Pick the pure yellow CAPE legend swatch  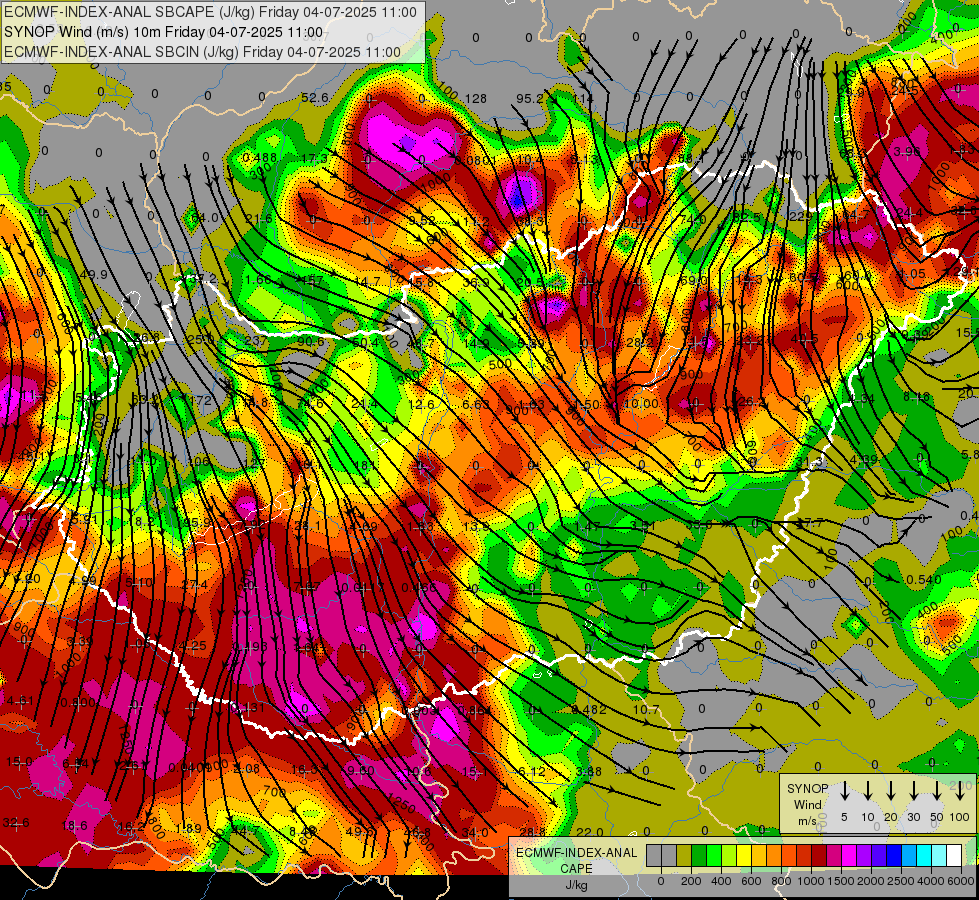coord(744,855)
